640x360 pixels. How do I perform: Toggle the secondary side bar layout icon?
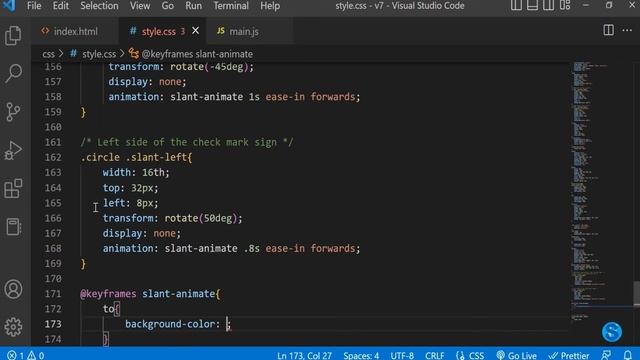tap(549, 5)
